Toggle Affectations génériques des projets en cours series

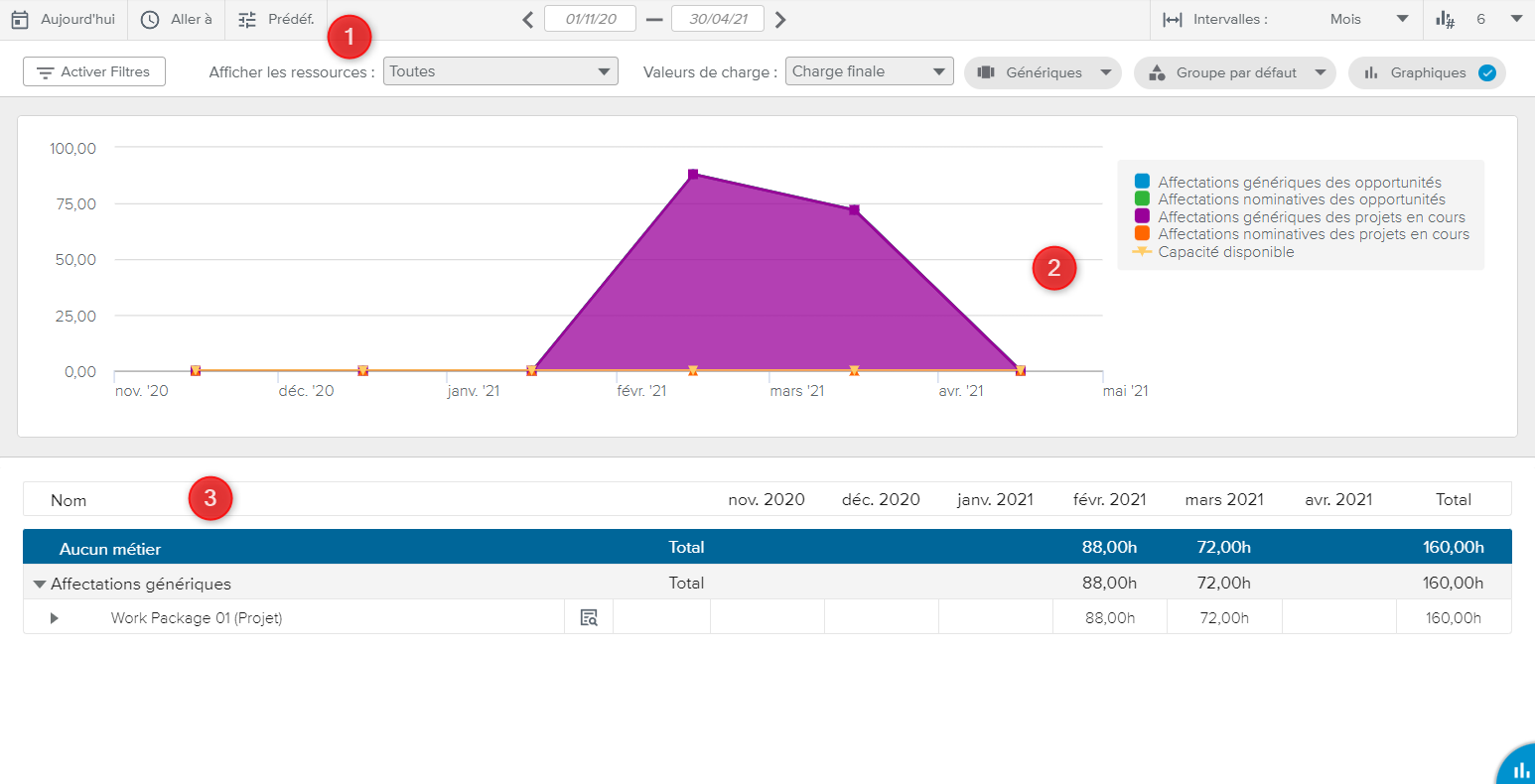click(1142, 216)
